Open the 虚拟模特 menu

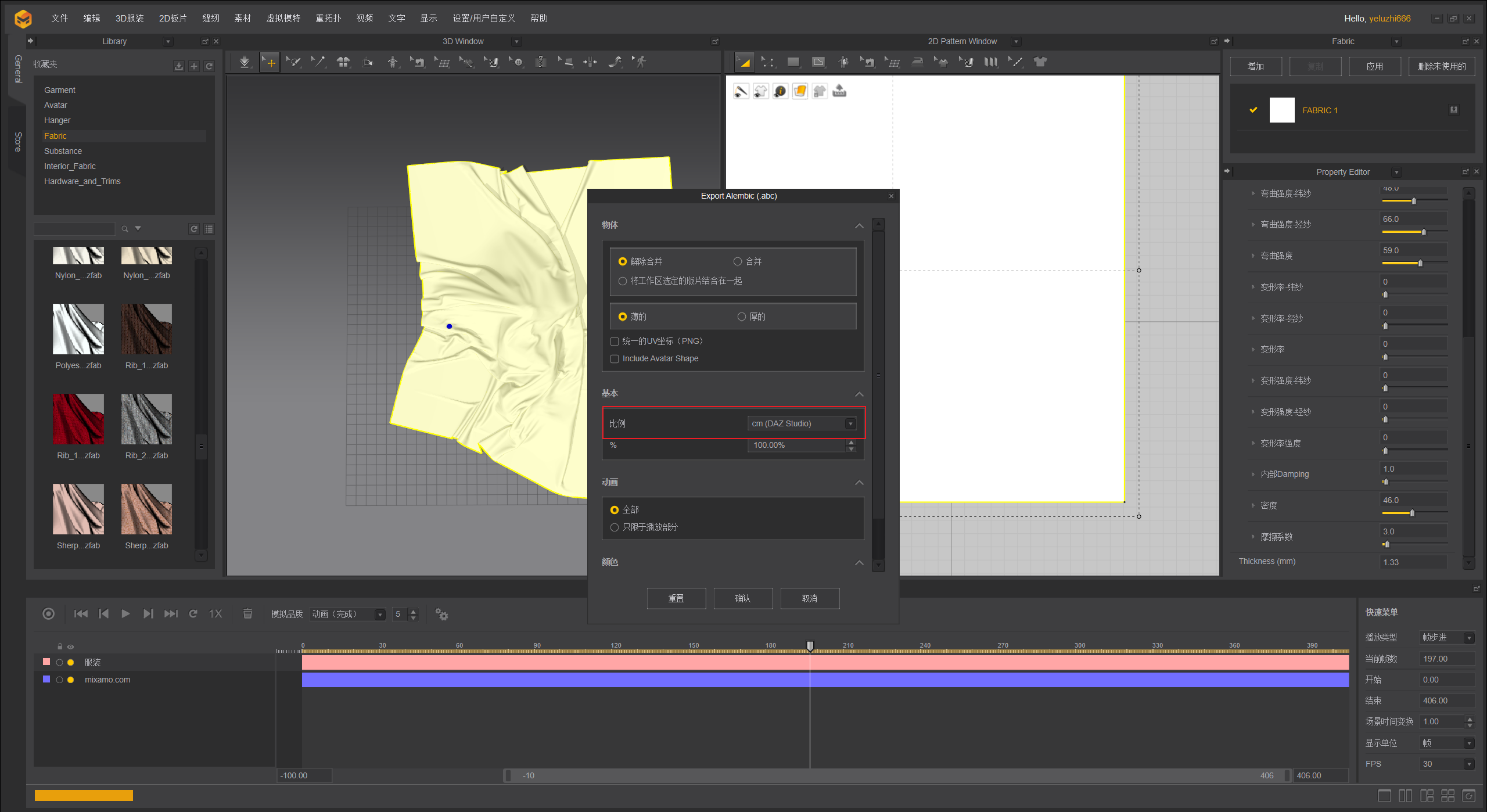tap(283, 18)
